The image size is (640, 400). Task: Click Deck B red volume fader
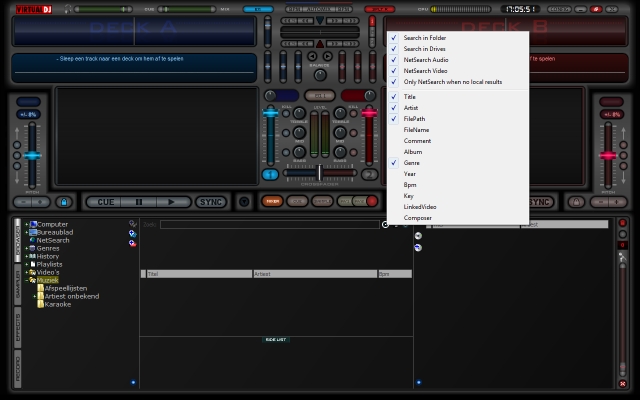369,113
